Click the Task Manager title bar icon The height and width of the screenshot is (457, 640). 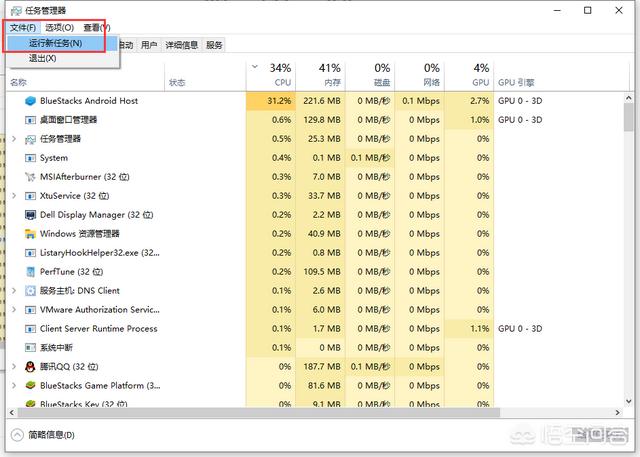tap(13, 9)
